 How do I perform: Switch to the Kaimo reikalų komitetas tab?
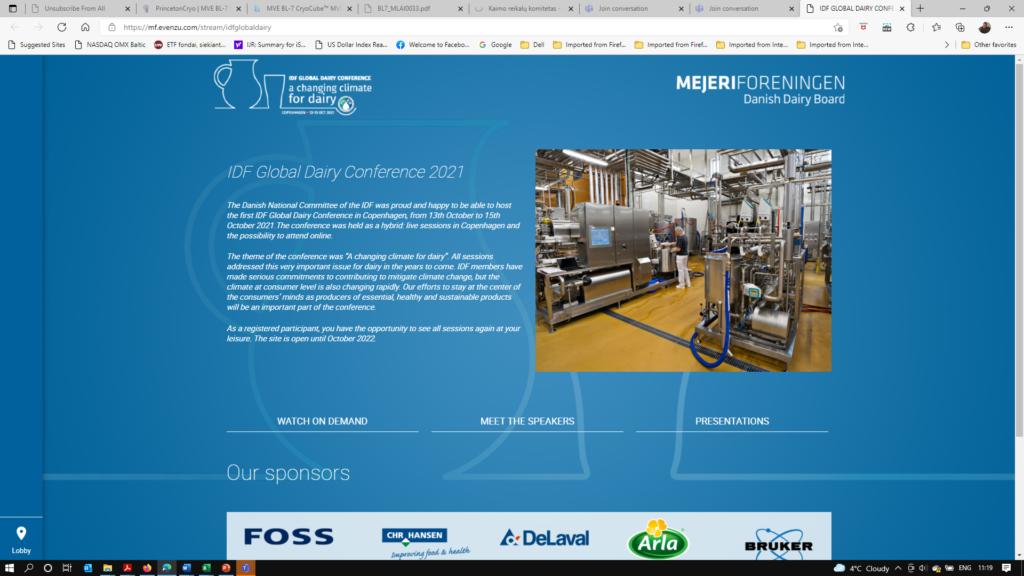[x=522, y=8]
